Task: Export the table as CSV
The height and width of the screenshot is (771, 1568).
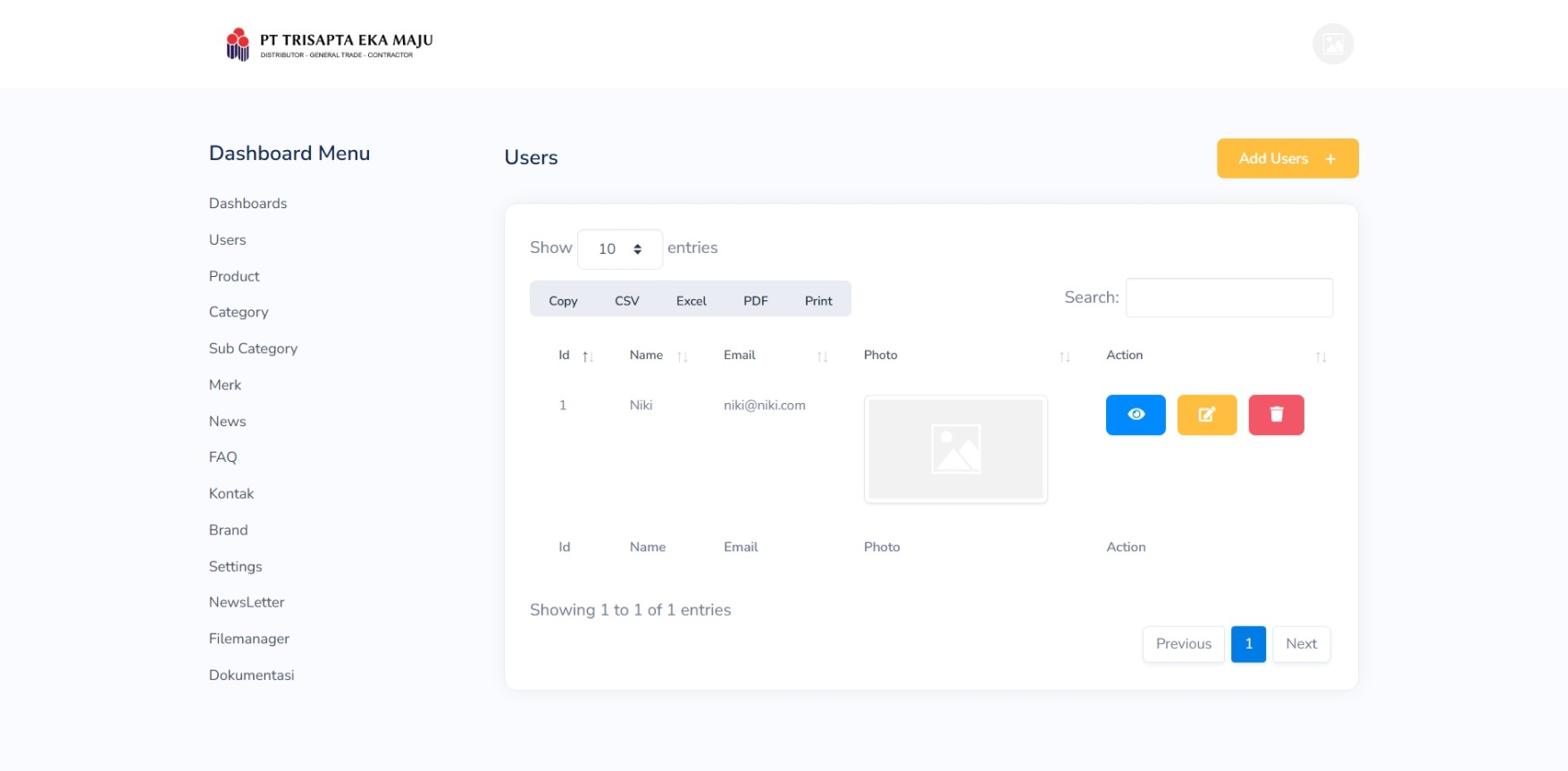Action: click(626, 301)
